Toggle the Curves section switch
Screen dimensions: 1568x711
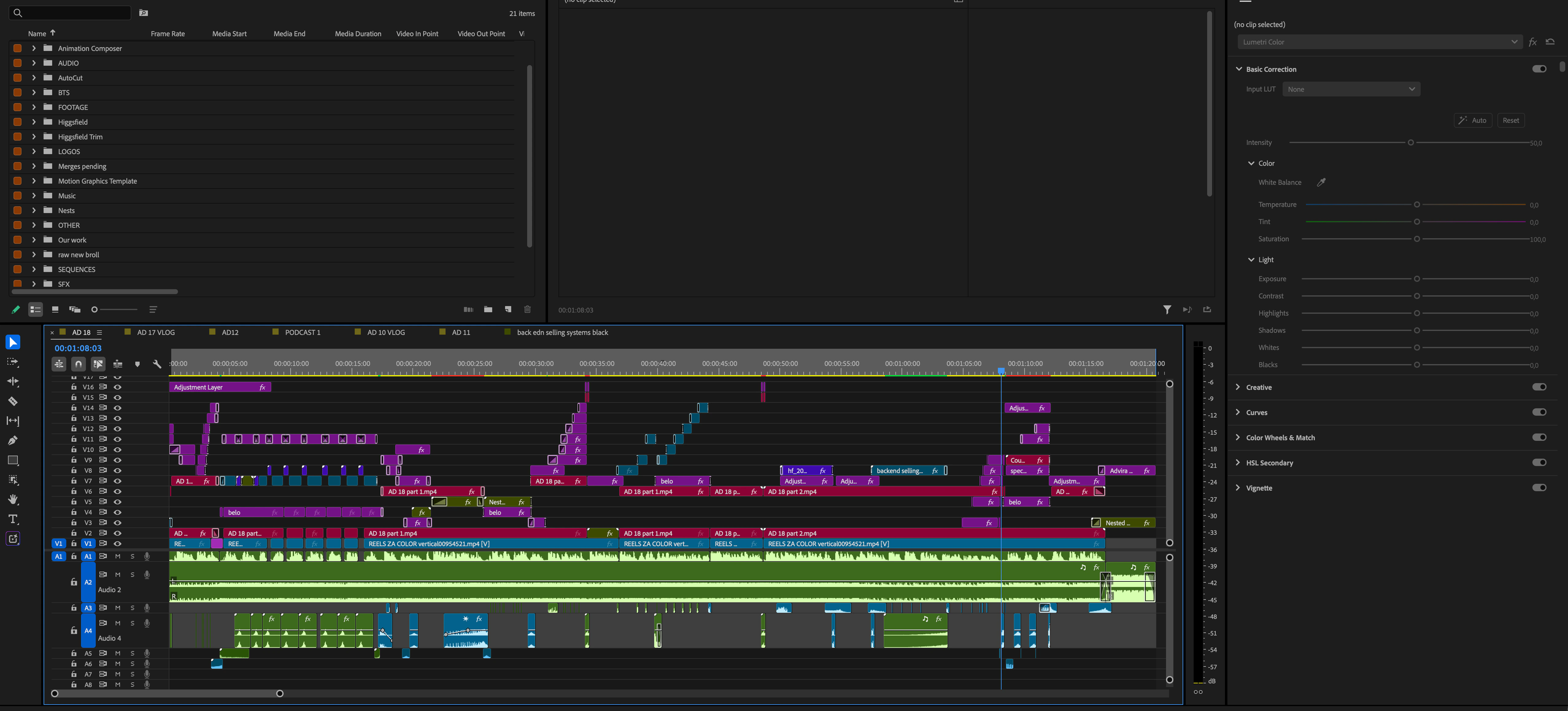pos(1539,412)
